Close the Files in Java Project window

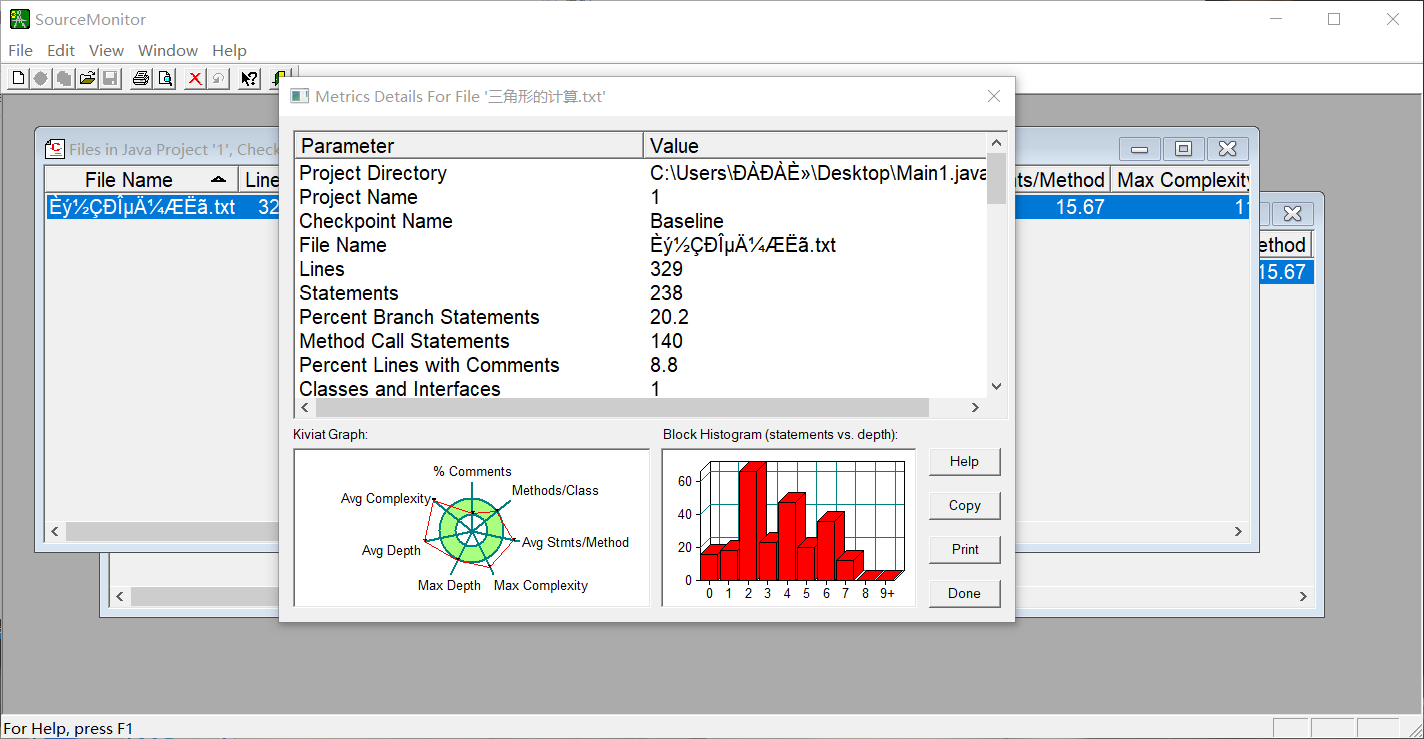click(1228, 149)
